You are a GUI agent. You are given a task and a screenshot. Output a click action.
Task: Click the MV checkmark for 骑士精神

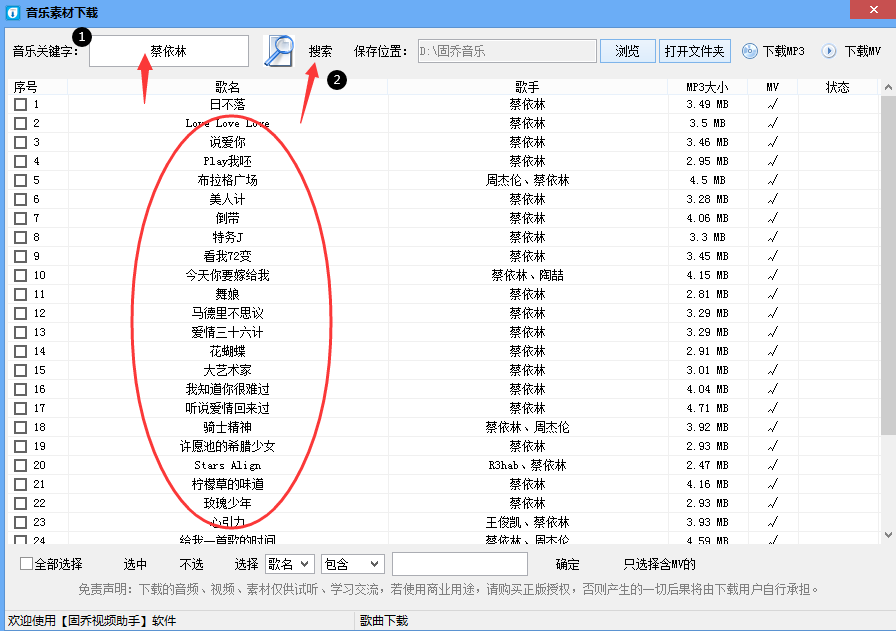tap(771, 427)
